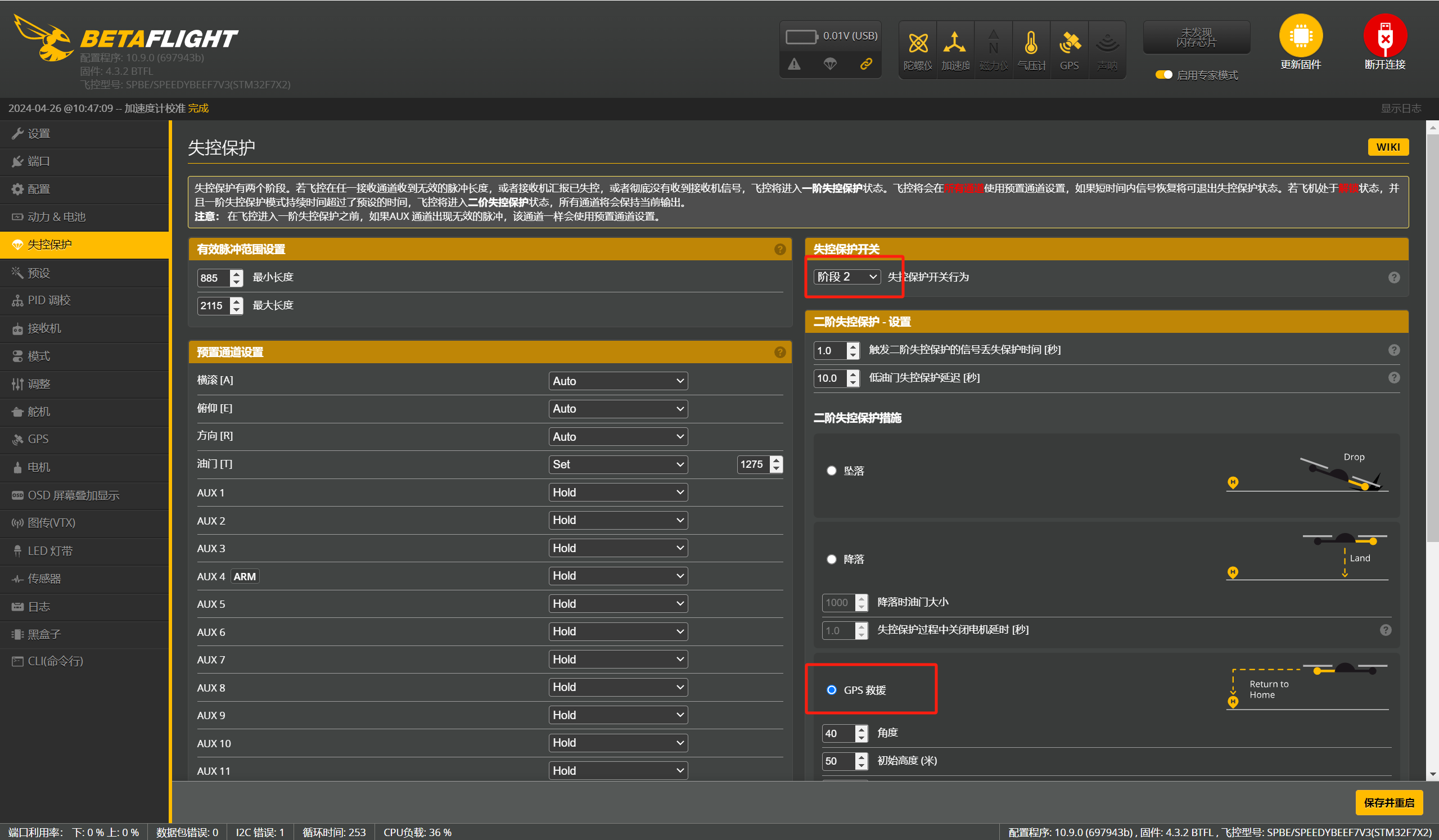Open the PID 调校 sidebar tab
The width and height of the screenshot is (1439, 840).
pyautogui.click(x=84, y=300)
